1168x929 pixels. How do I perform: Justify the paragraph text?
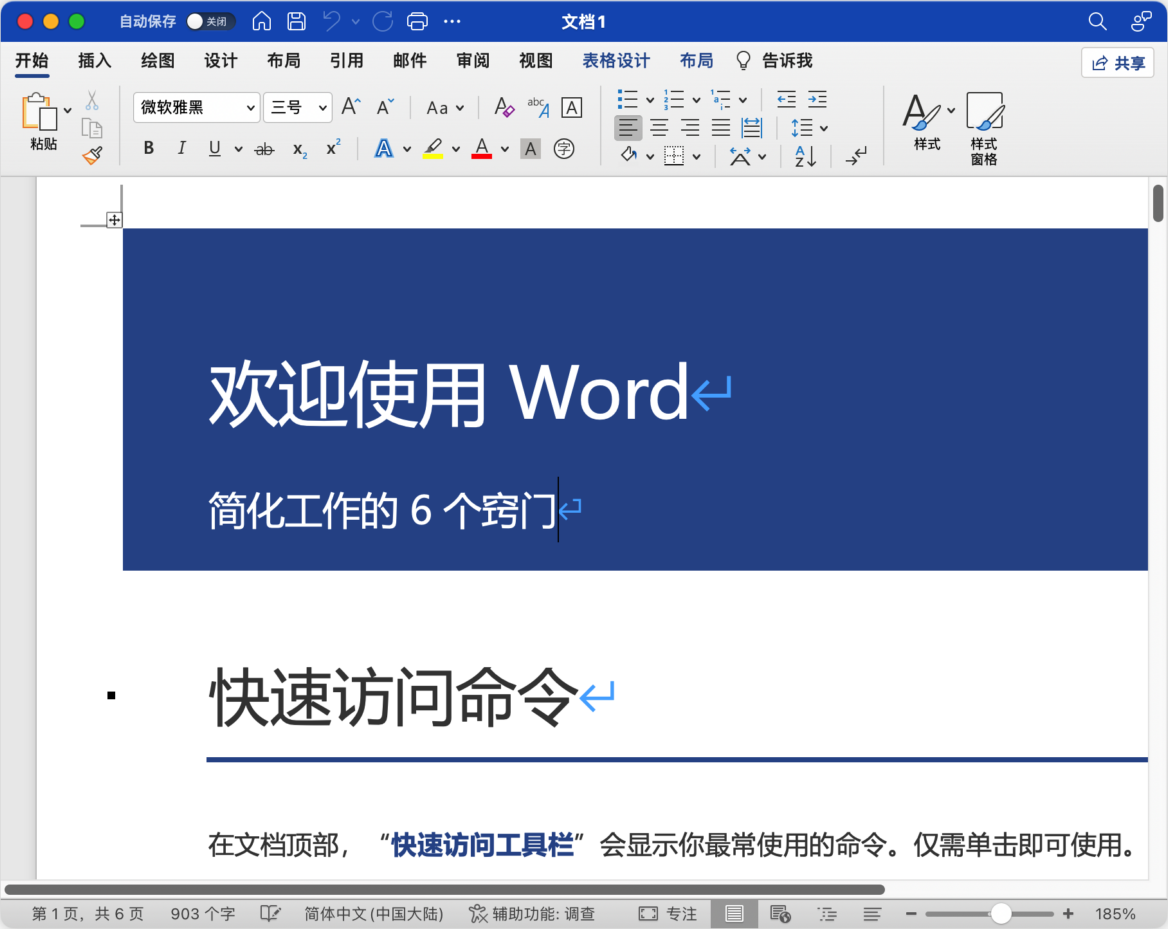(720, 128)
